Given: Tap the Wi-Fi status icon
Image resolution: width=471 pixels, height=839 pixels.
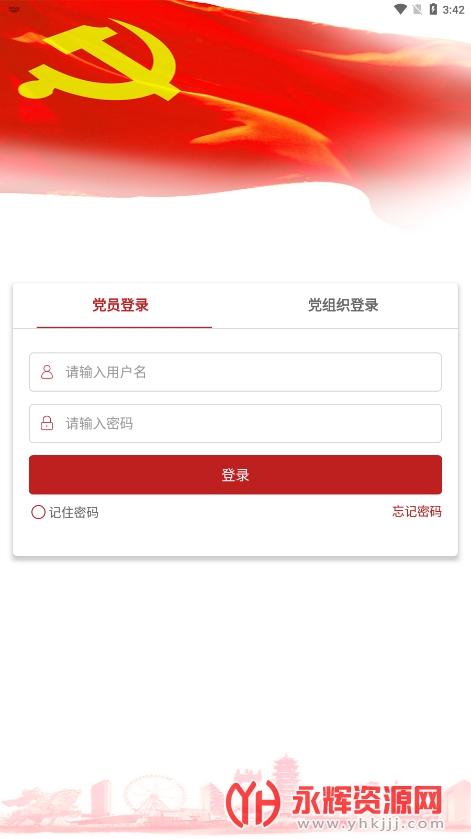Looking at the screenshot, I should pos(400,10).
